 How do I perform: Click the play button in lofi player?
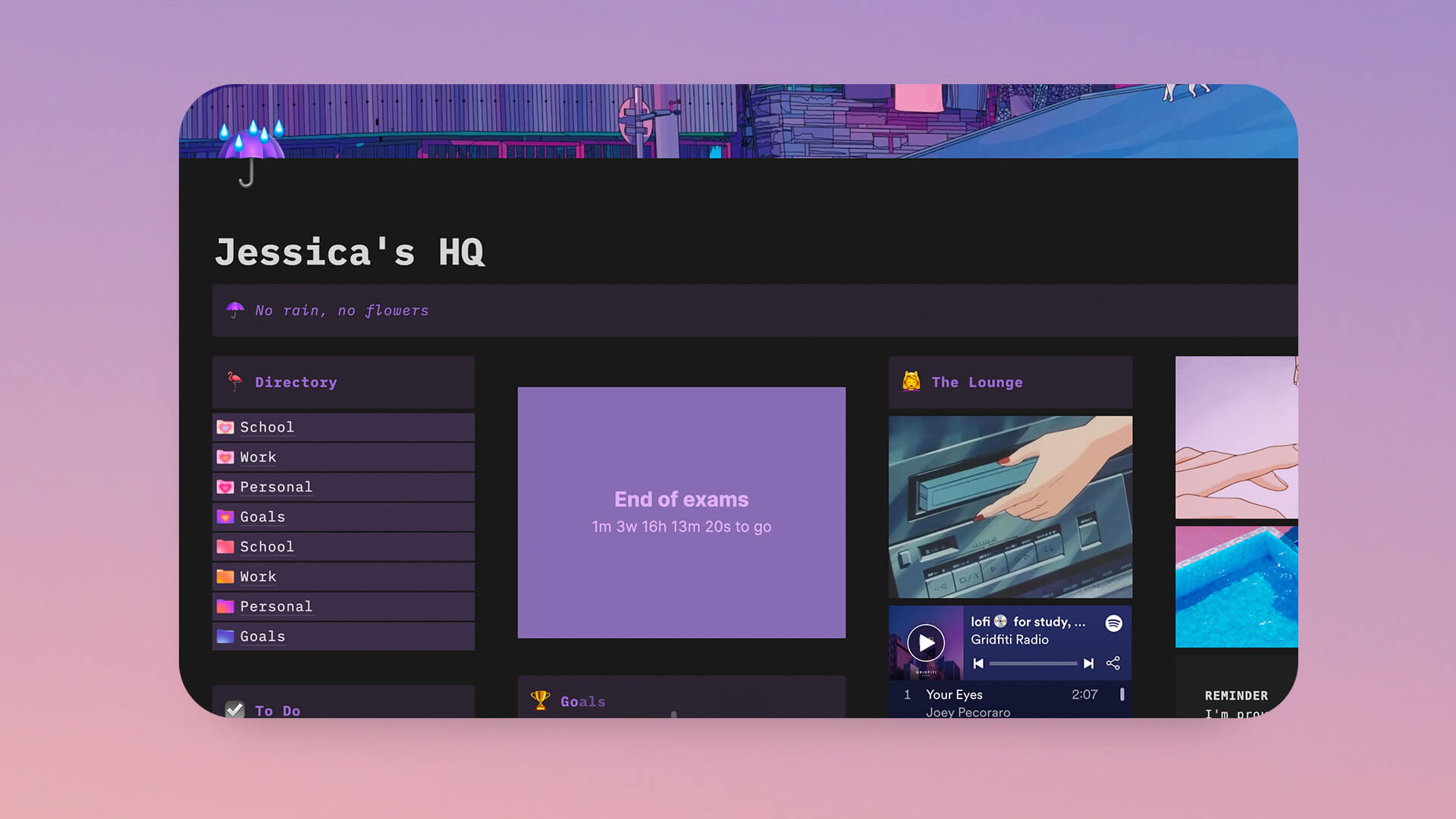coord(924,642)
